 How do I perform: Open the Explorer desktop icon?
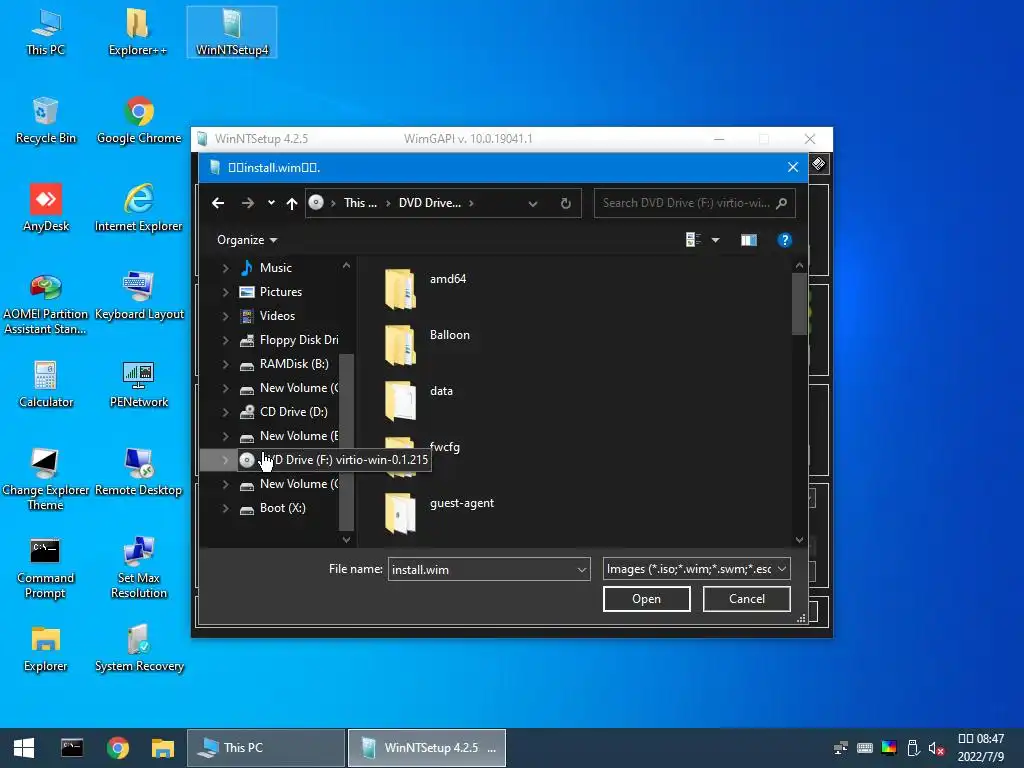click(x=46, y=650)
